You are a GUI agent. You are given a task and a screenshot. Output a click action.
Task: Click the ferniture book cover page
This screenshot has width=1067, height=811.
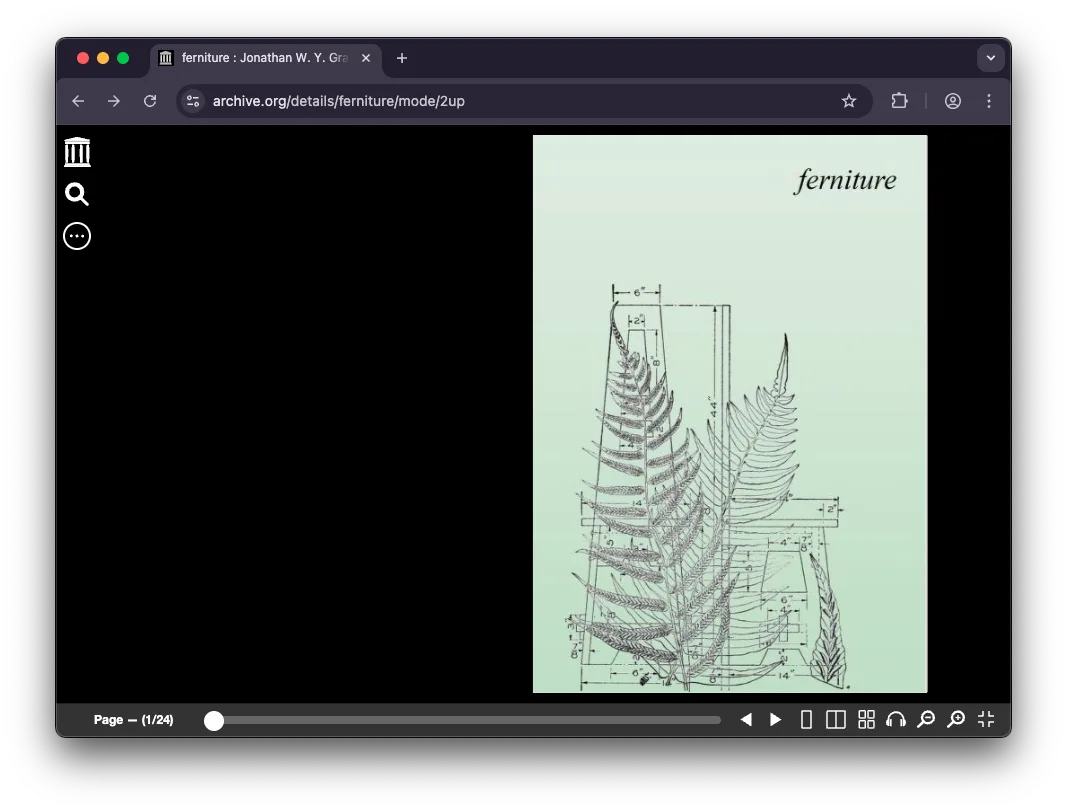[730, 413]
